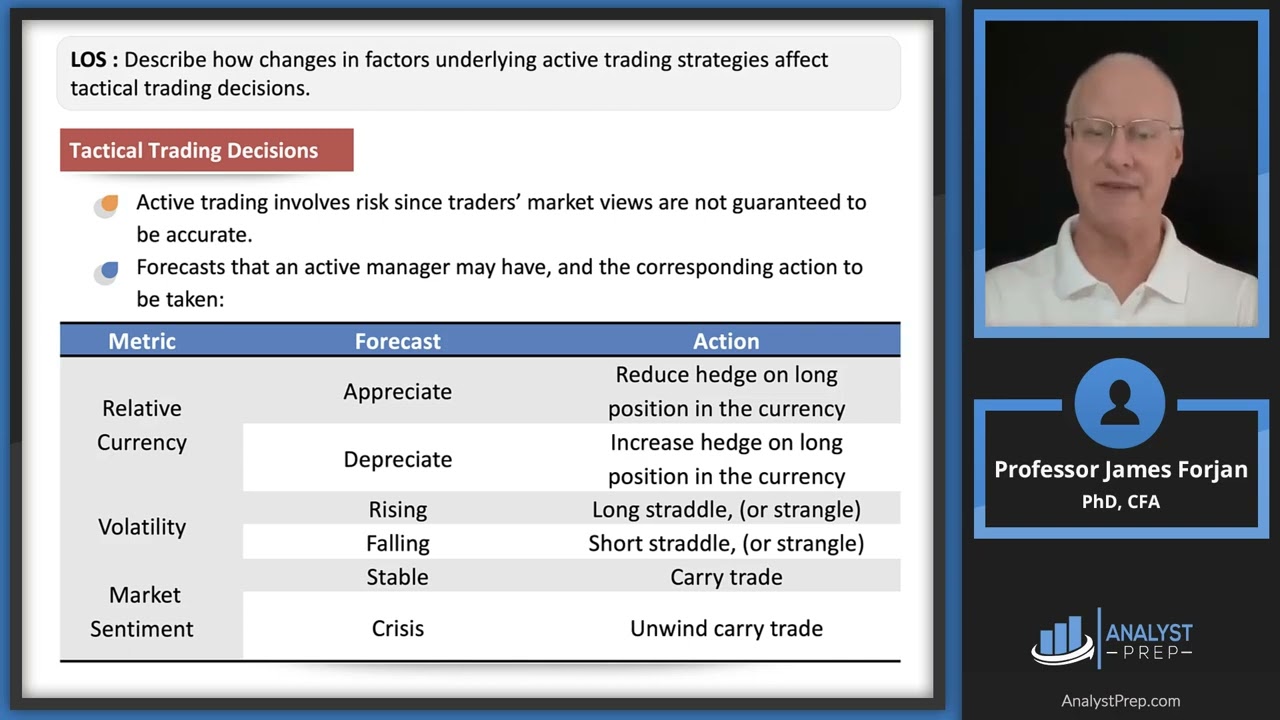Click the professor's video thumbnail
Screen dimensions: 1280x720
(x=1121, y=174)
